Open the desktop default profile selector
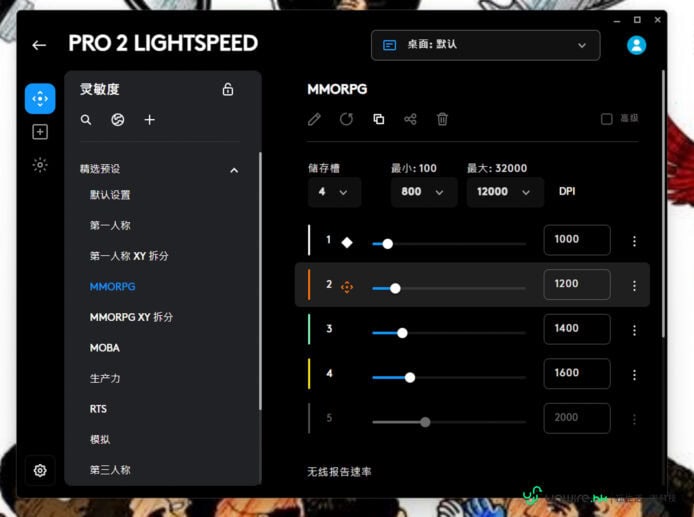Screen dimensions: 694x517 [x=486, y=45]
